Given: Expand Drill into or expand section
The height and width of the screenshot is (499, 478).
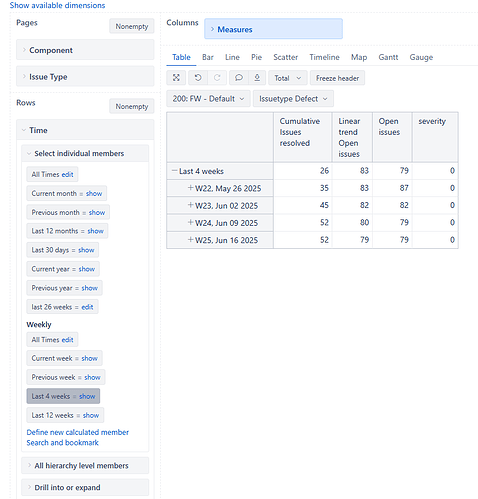Looking at the screenshot, I should pos(85,487).
